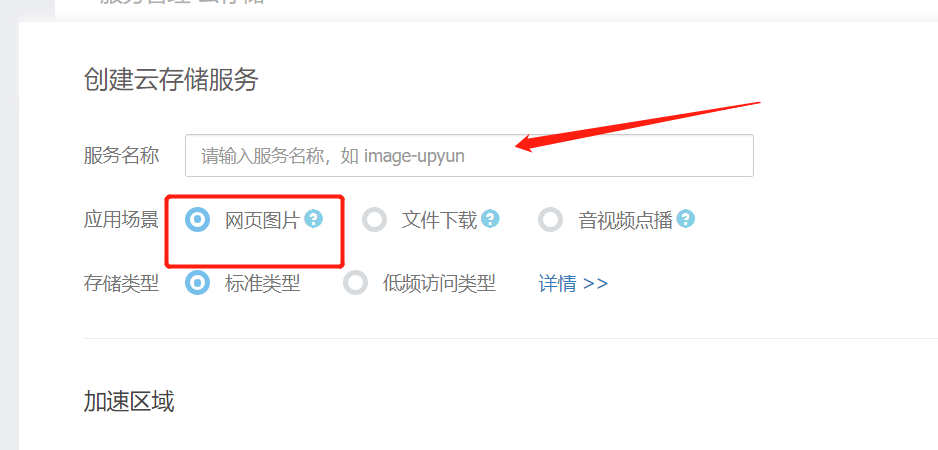Image resolution: width=938 pixels, height=450 pixels.
Task: Click question mark icon next to 文件下载
Action: (x=490, y=218)
